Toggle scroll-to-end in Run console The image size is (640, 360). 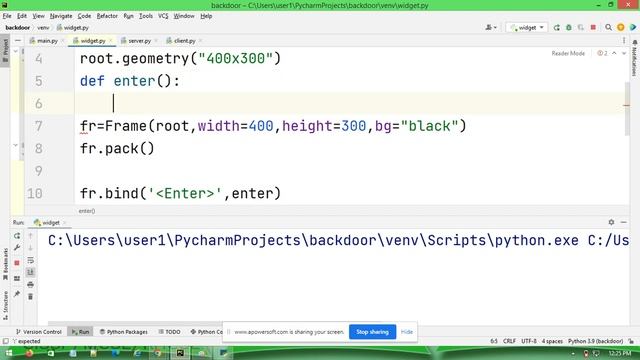[x=31, y=272]
